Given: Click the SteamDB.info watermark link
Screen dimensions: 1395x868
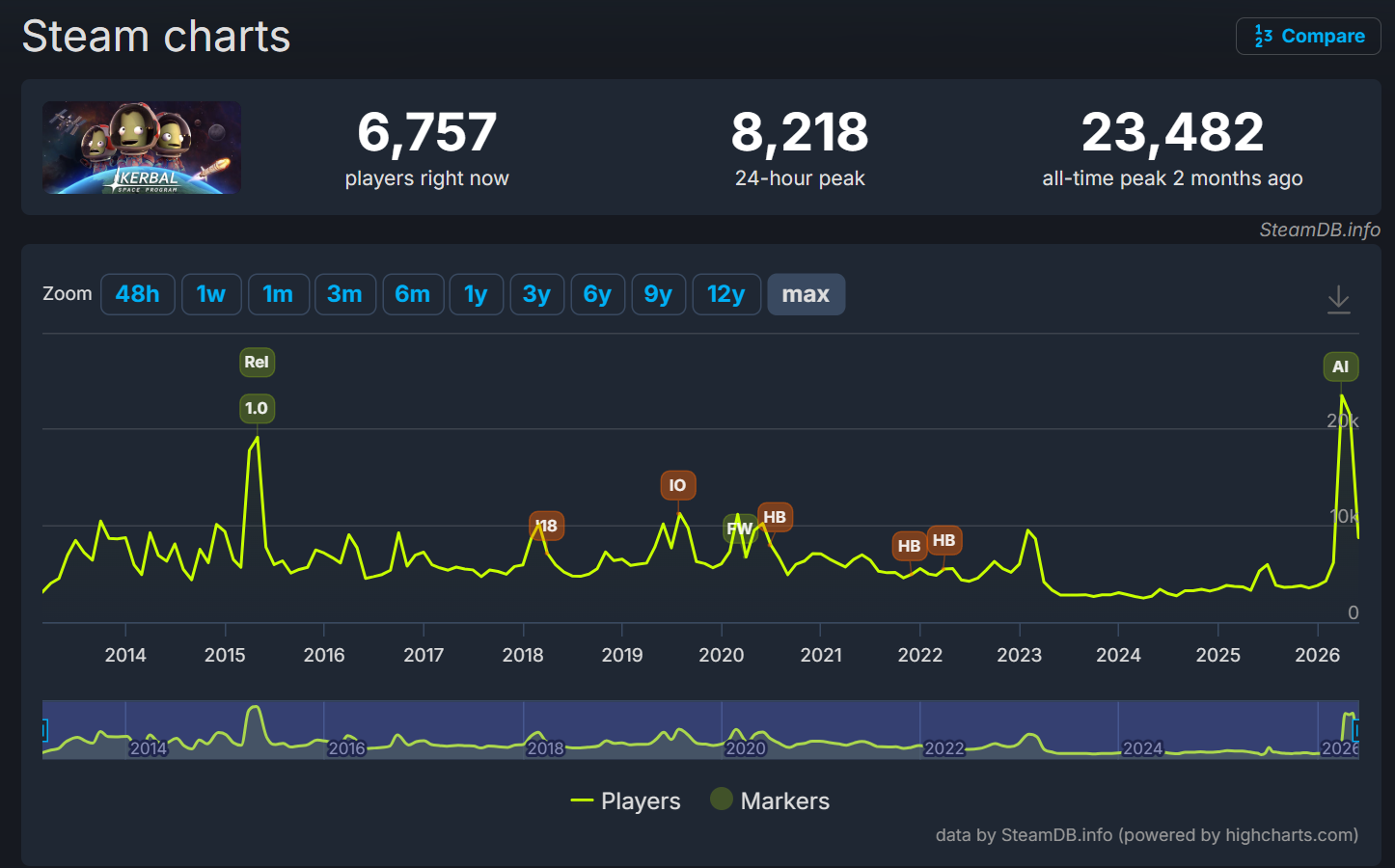Looking at the screenshot, I should point(1320,230).
